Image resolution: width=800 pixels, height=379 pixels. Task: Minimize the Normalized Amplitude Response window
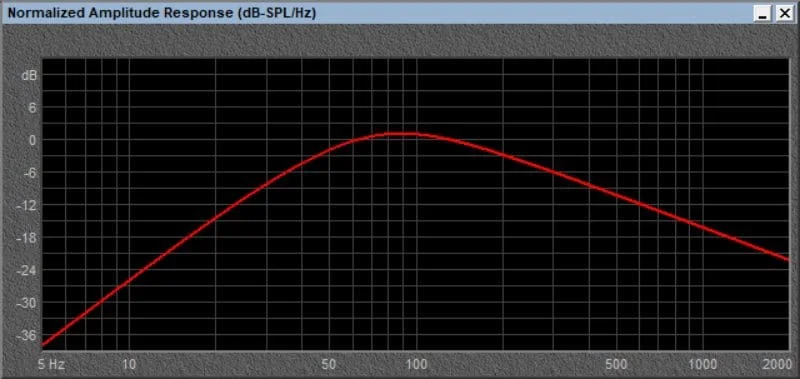click(x=764, y=14)
